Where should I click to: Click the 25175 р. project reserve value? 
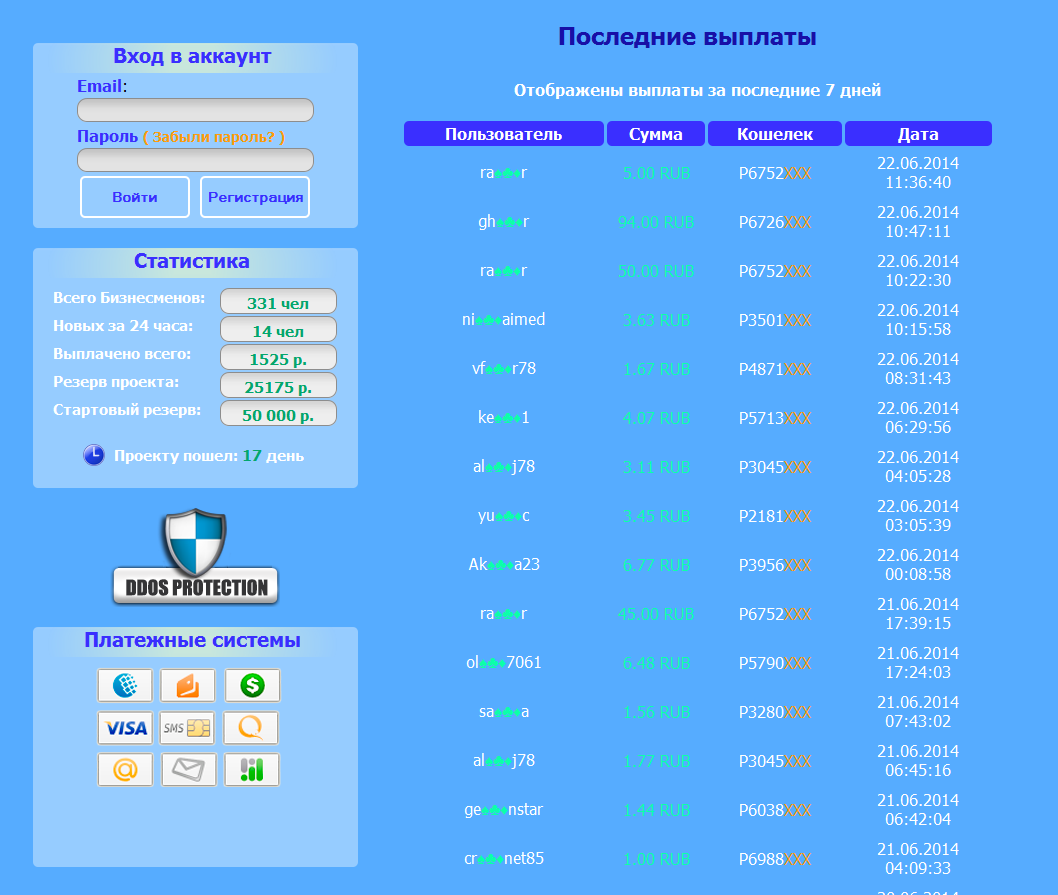pos(278,386)
